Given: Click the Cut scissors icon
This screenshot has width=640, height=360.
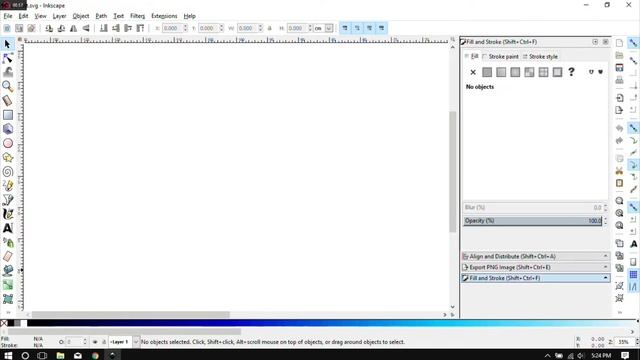Looking at the screenshot, I should (x=620, y=171).
